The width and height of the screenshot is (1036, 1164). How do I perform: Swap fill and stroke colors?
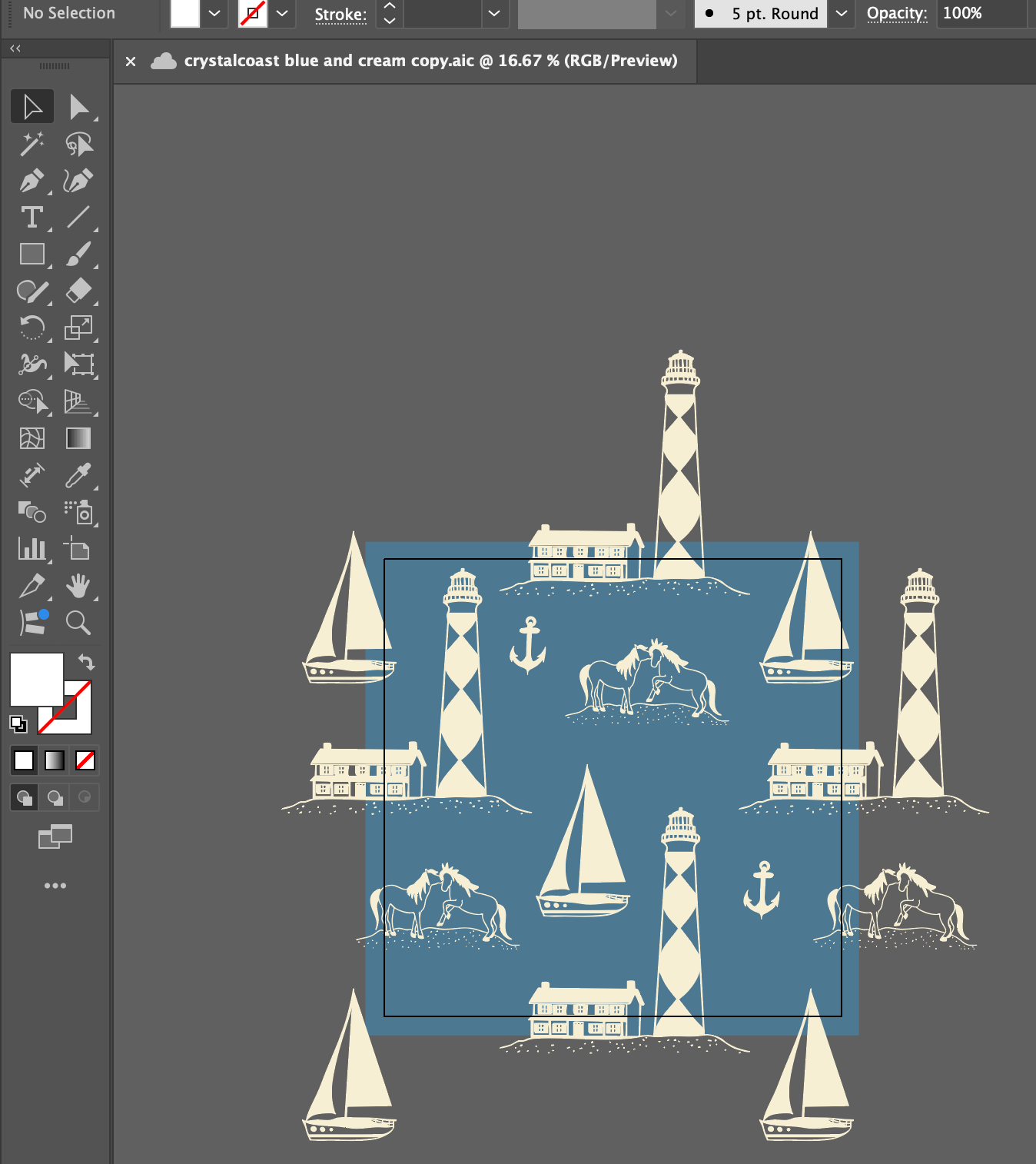point(86,662)
